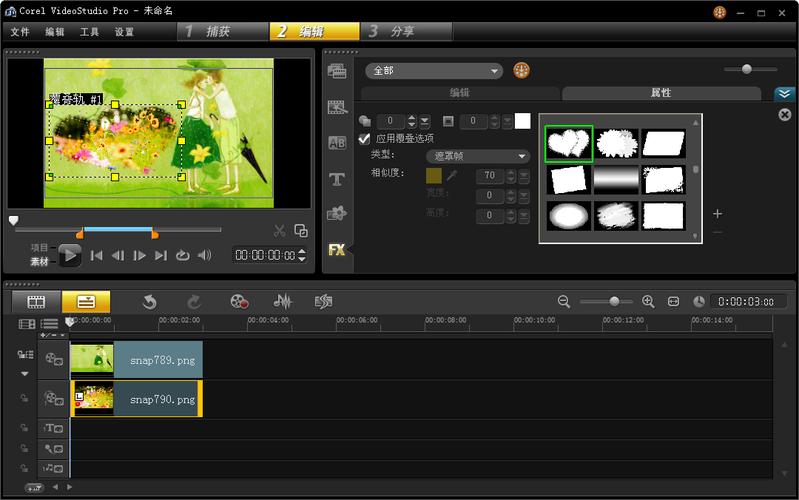Click the Record/Capture option icon
Image resolution: width=799 pixels, height=500 pixels.
pos(238,301)
